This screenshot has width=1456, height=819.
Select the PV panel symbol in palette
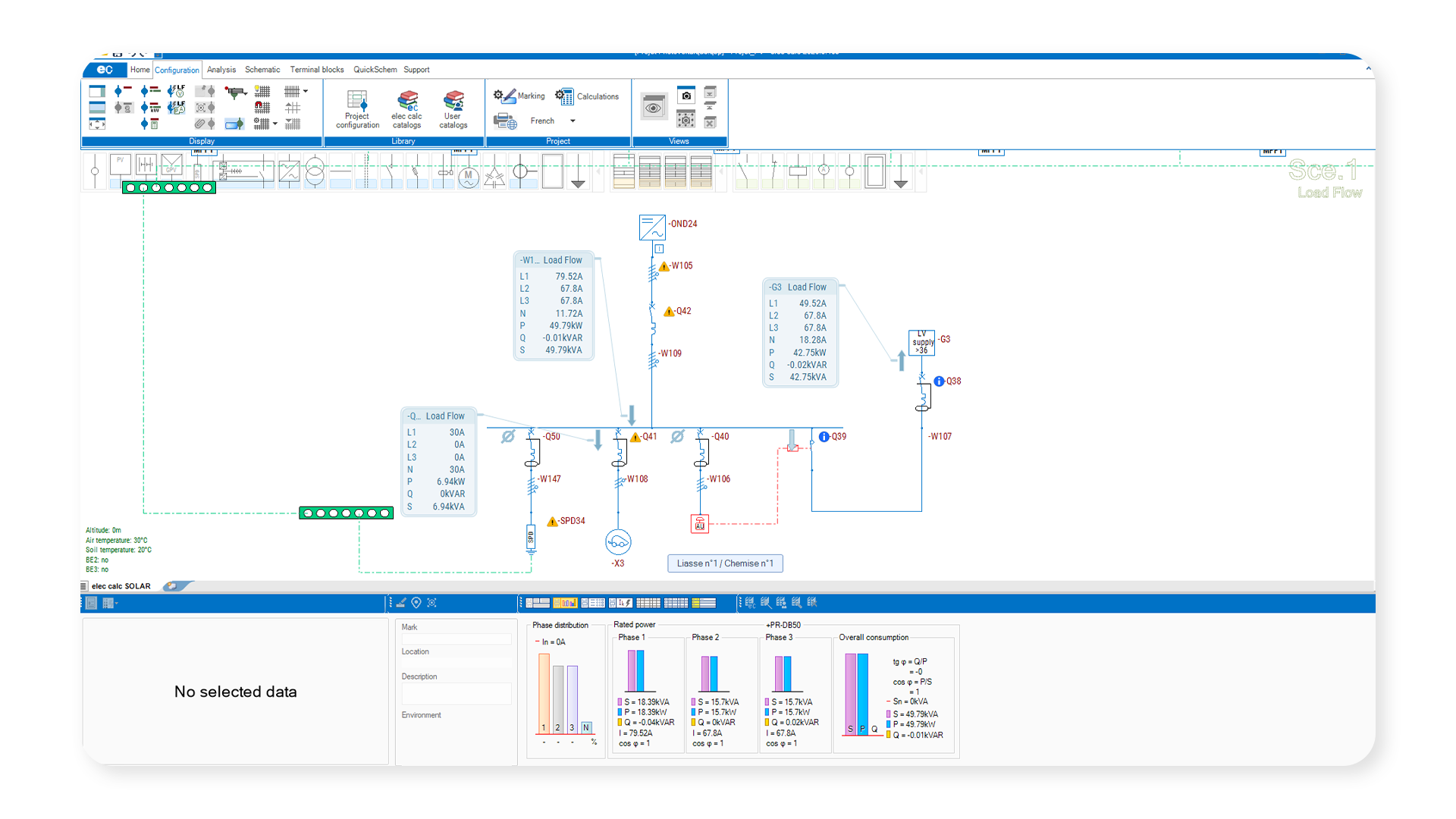point(120,165)
